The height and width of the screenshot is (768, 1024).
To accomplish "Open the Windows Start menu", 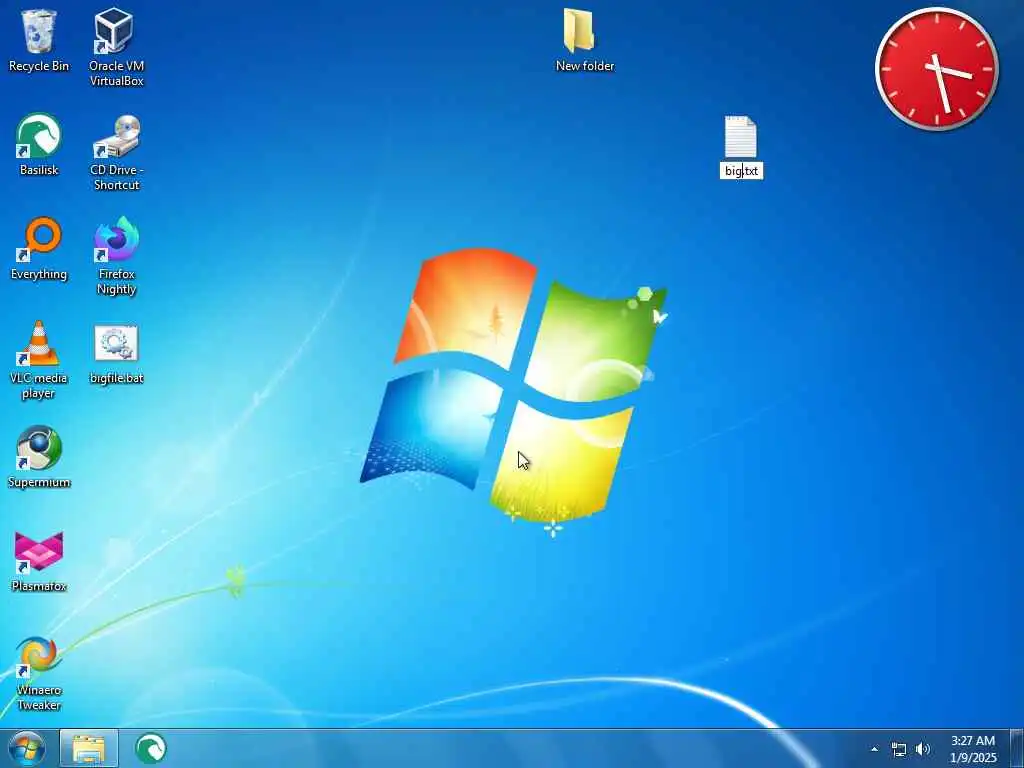I will point(27,749).
